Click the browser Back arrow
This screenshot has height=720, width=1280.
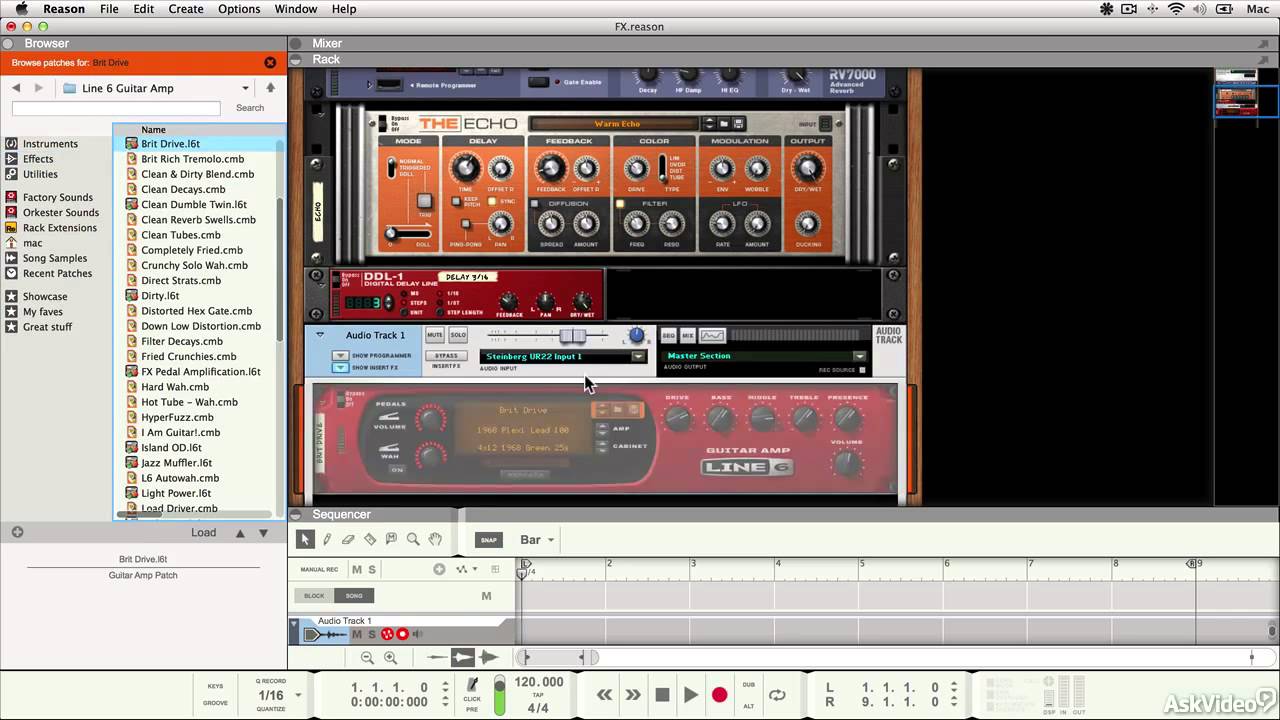click(16, 88)
